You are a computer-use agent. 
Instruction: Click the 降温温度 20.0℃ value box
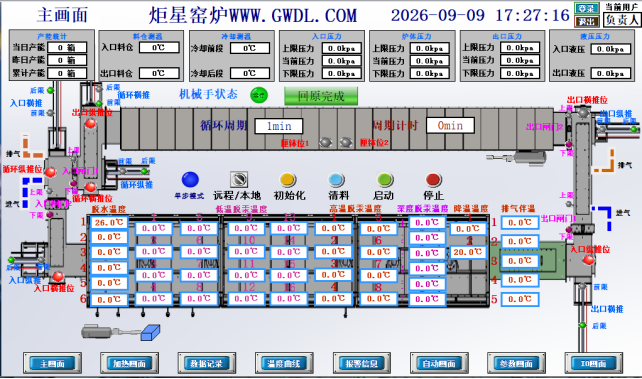(x=468, y=252)
